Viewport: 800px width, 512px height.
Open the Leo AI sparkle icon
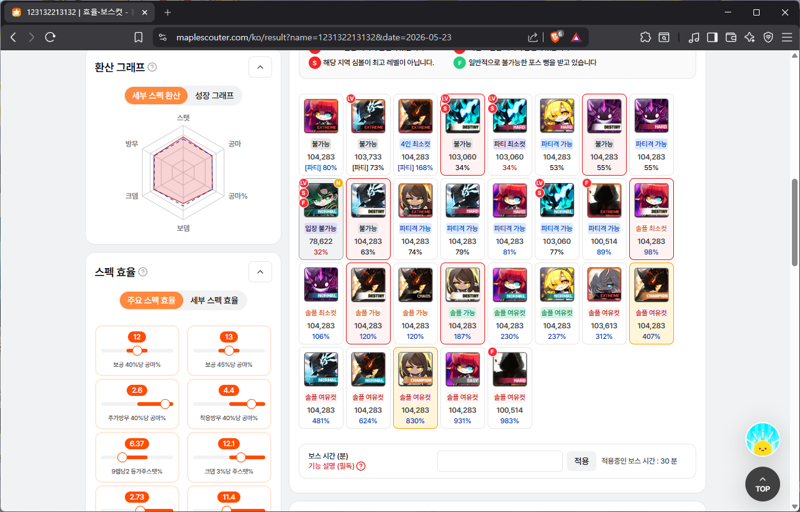749,37
